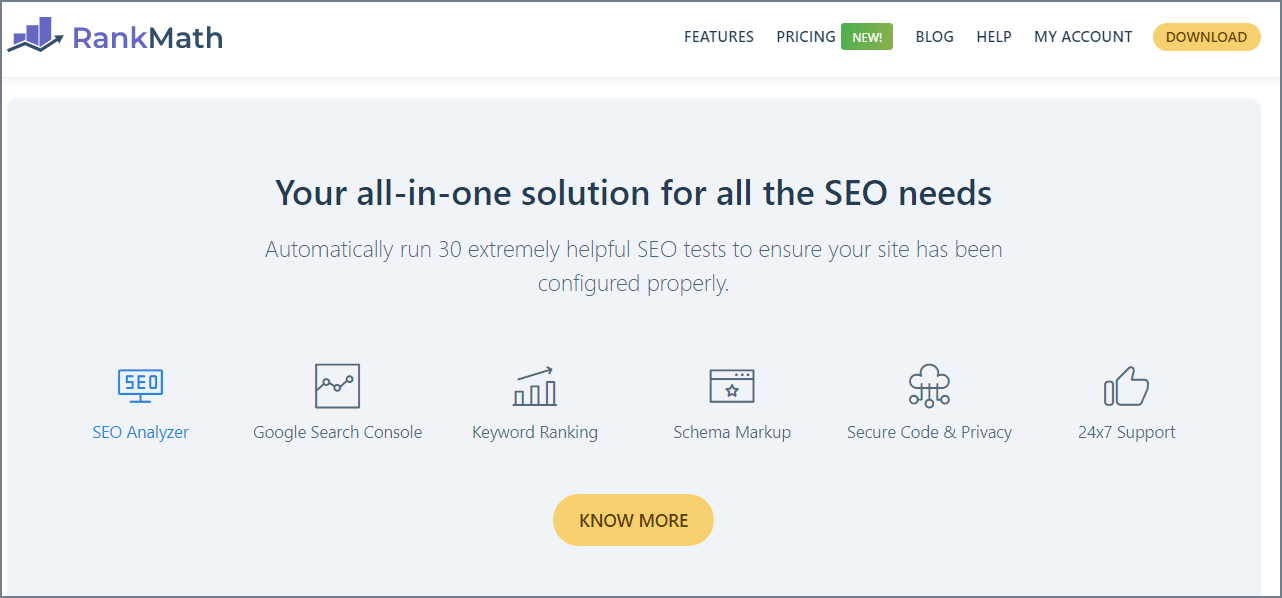Click the RankMath logo icon
The image size is (1282, 598).
point(36,35)
